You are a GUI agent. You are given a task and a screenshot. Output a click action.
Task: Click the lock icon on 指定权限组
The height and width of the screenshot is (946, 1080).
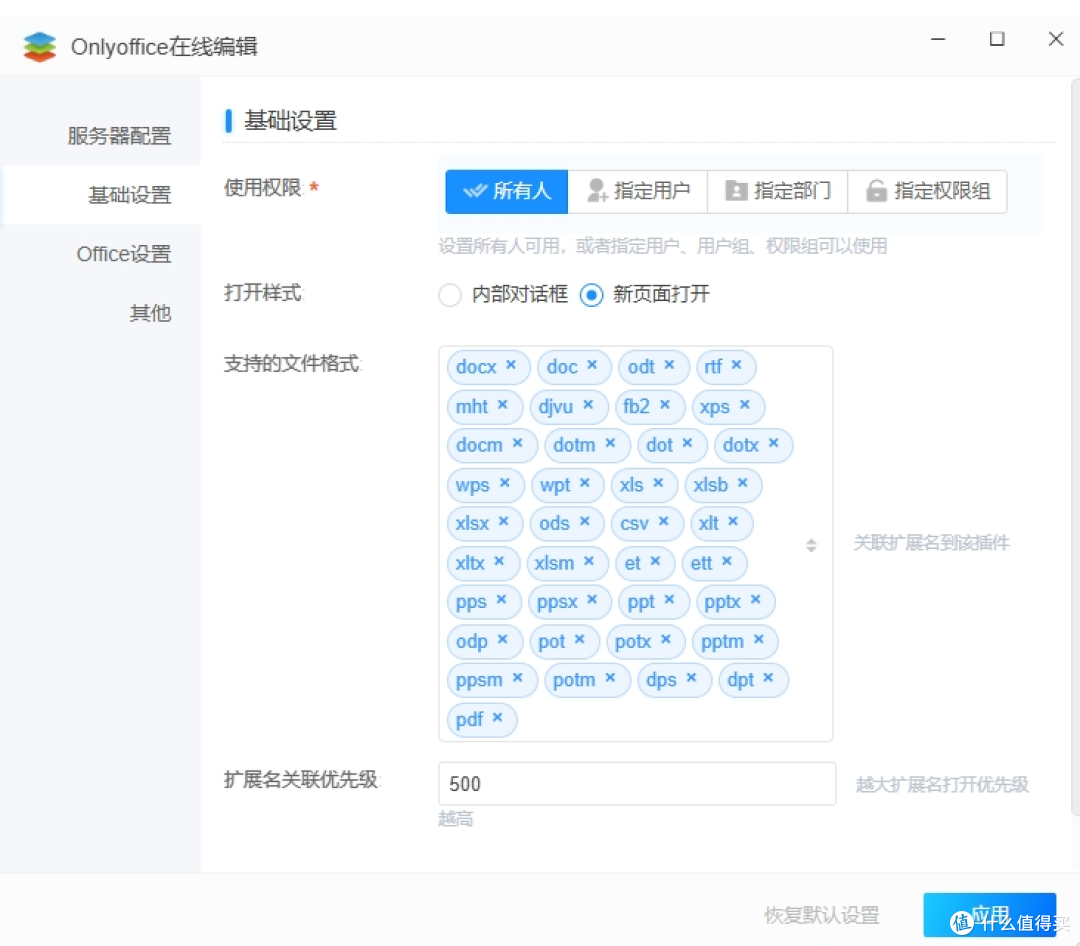click(876, 191)
